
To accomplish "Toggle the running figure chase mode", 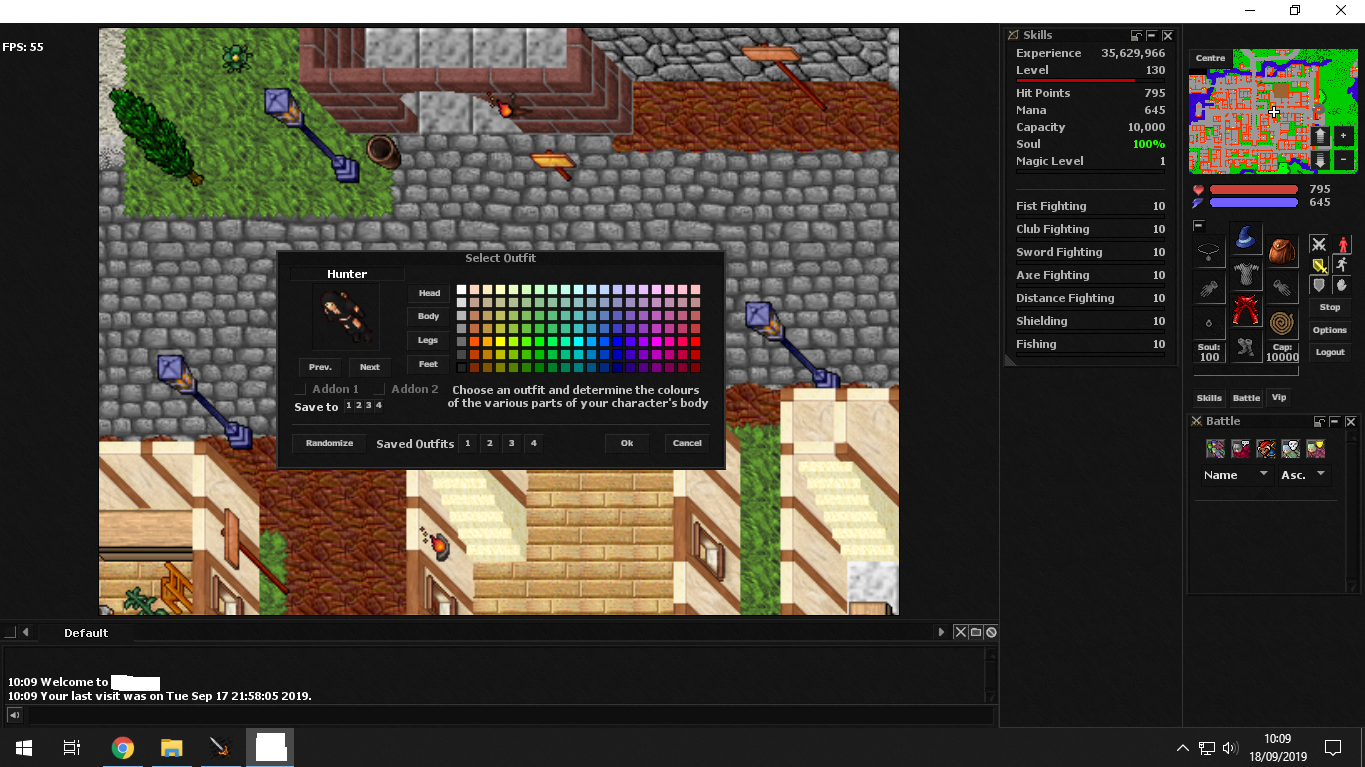I will [1342, 265].
